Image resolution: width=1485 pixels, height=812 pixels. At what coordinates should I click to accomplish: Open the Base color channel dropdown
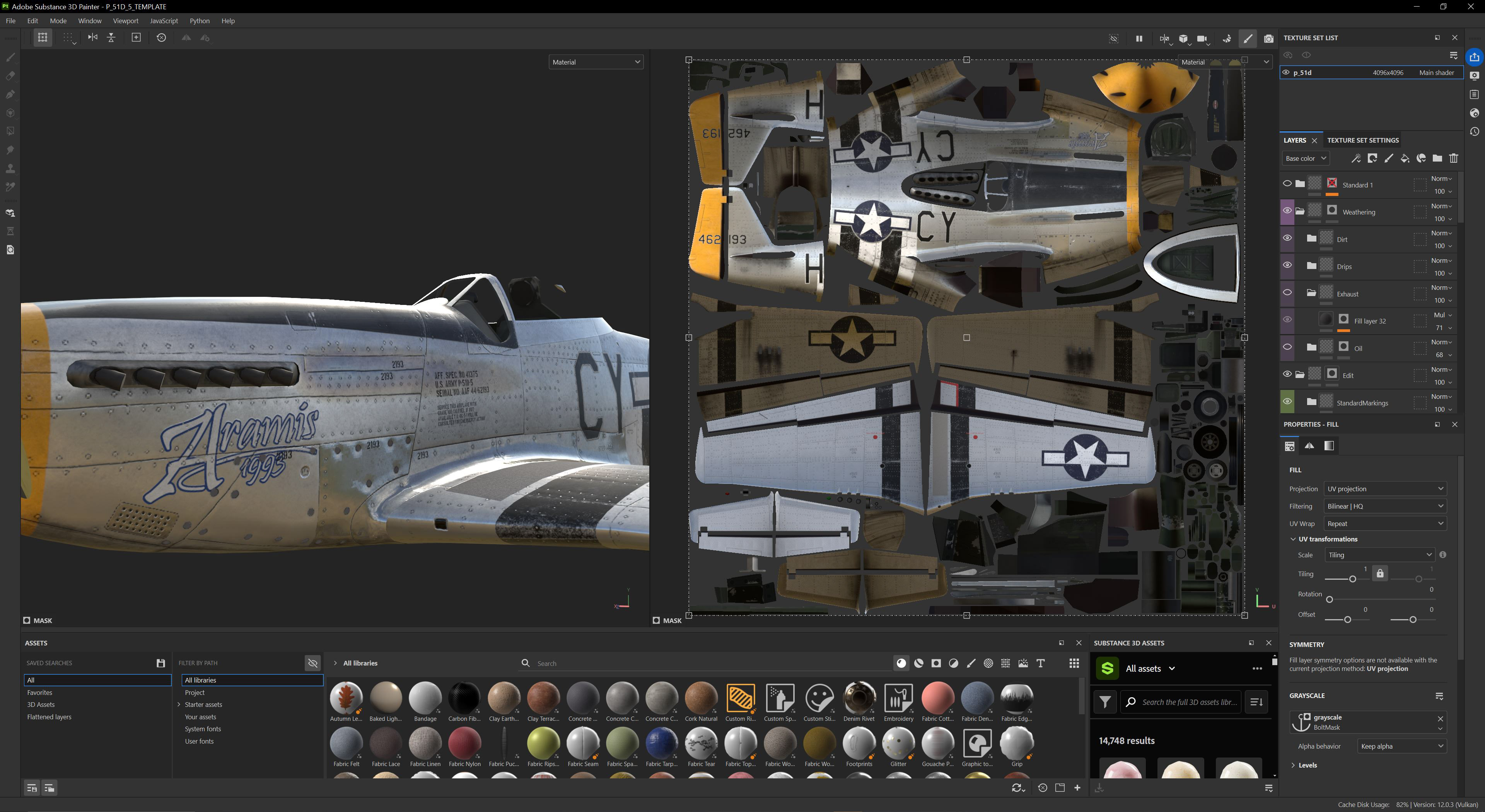coord(1306,158)
